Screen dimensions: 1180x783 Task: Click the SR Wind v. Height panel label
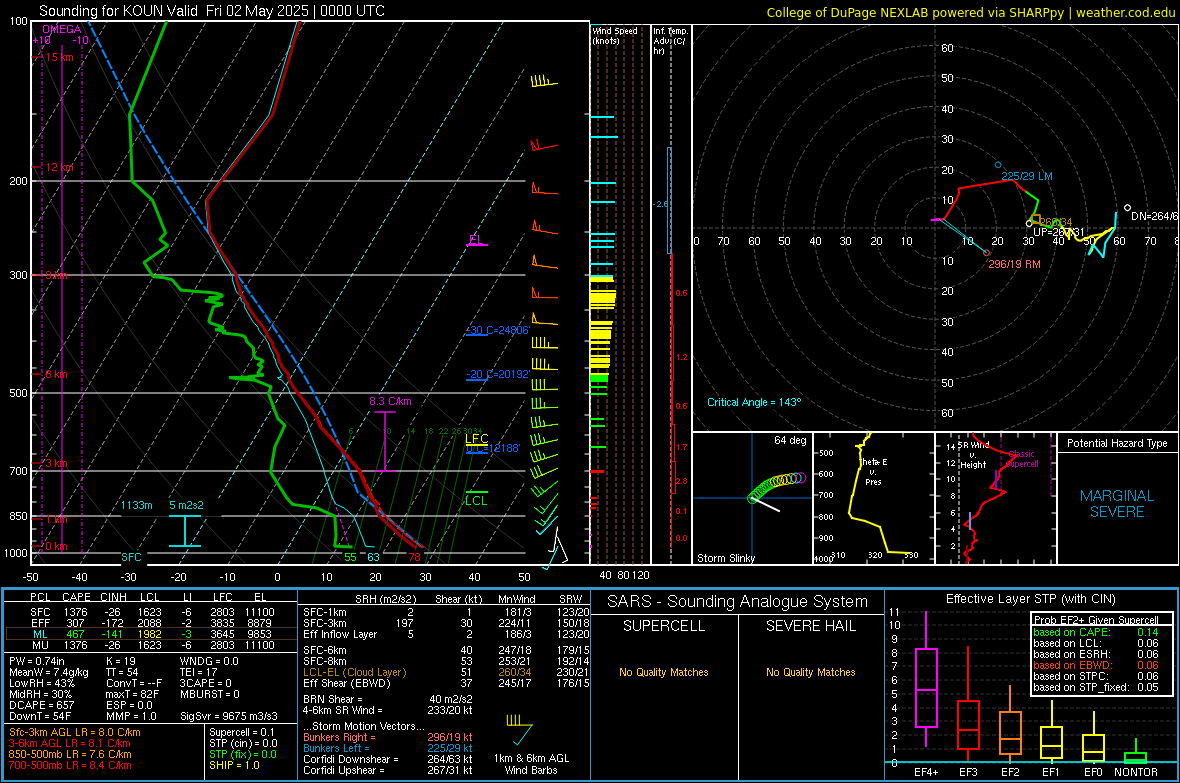click(973, 455)
